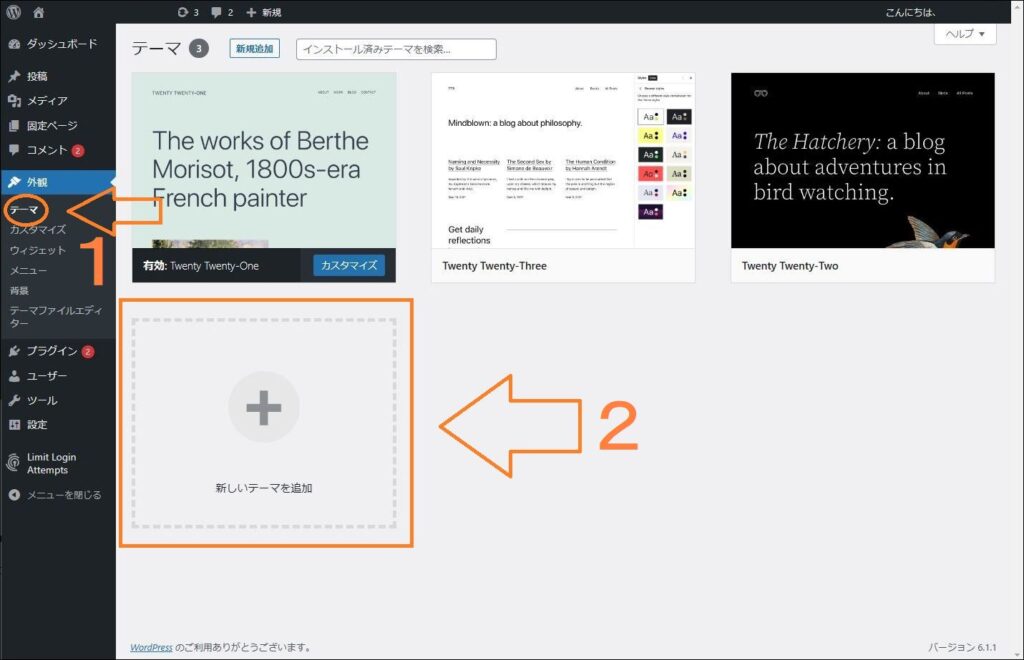Select the Twenty Twenty-Two theme screenshot
Viewport: 1024px width, 660px height.
tap(863, 161)
